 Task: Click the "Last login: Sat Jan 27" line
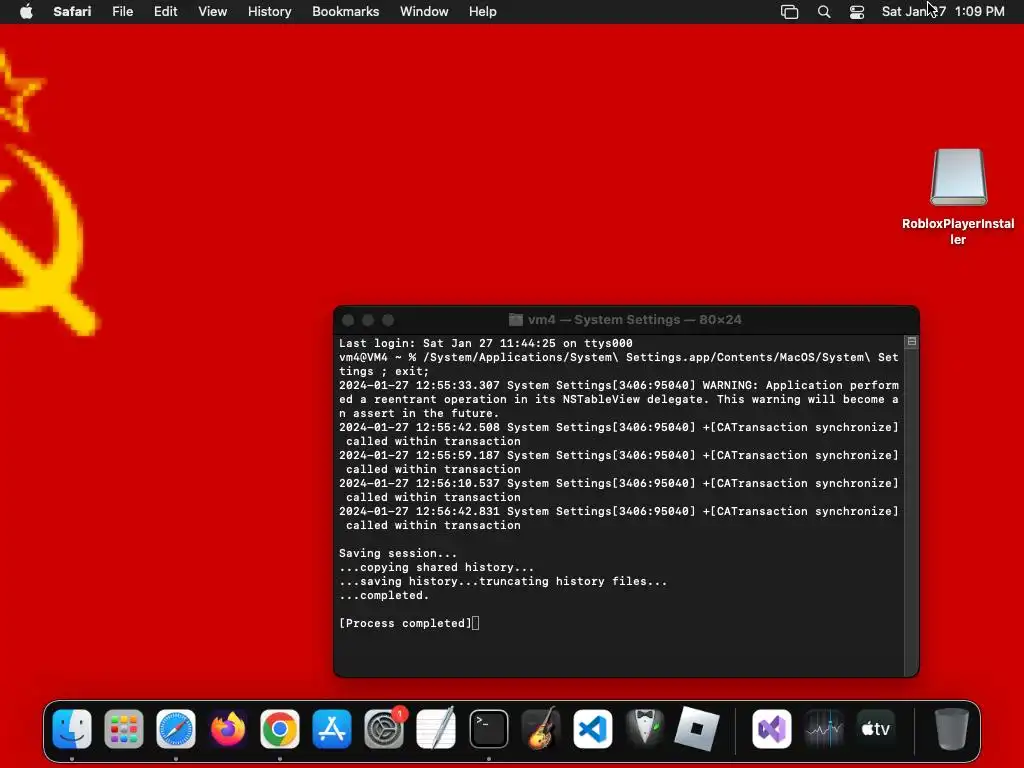(485, 343)
